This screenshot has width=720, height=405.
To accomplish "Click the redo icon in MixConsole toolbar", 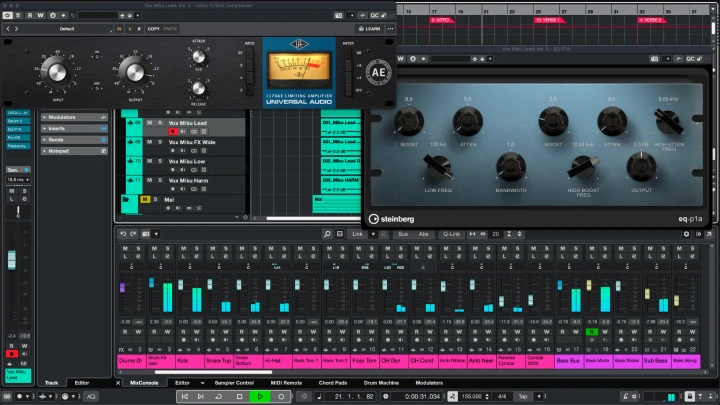I will click(x=133, y=234).
